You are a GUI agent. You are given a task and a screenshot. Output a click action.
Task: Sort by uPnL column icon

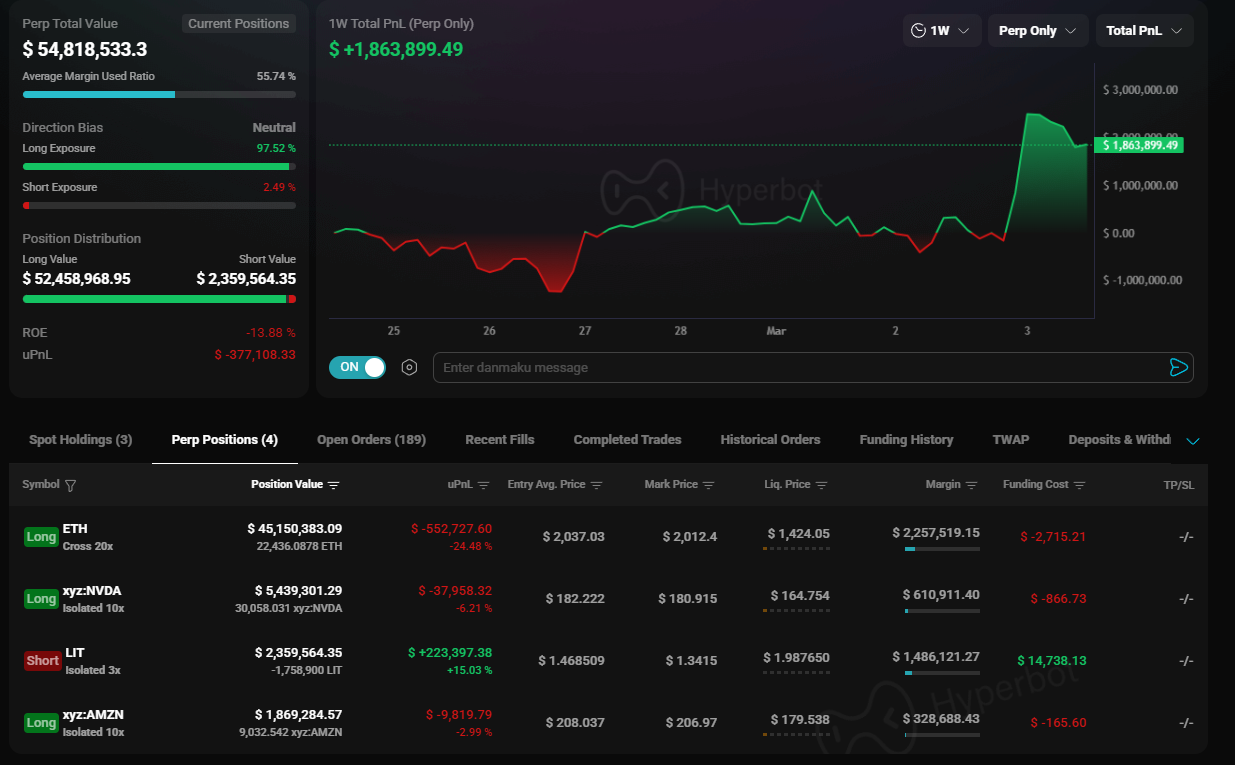[483, 485]
